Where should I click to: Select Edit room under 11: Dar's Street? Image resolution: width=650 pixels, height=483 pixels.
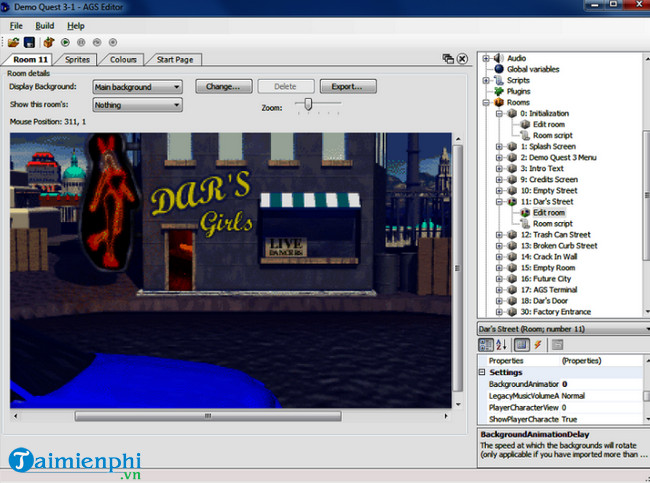coord(548,213)
